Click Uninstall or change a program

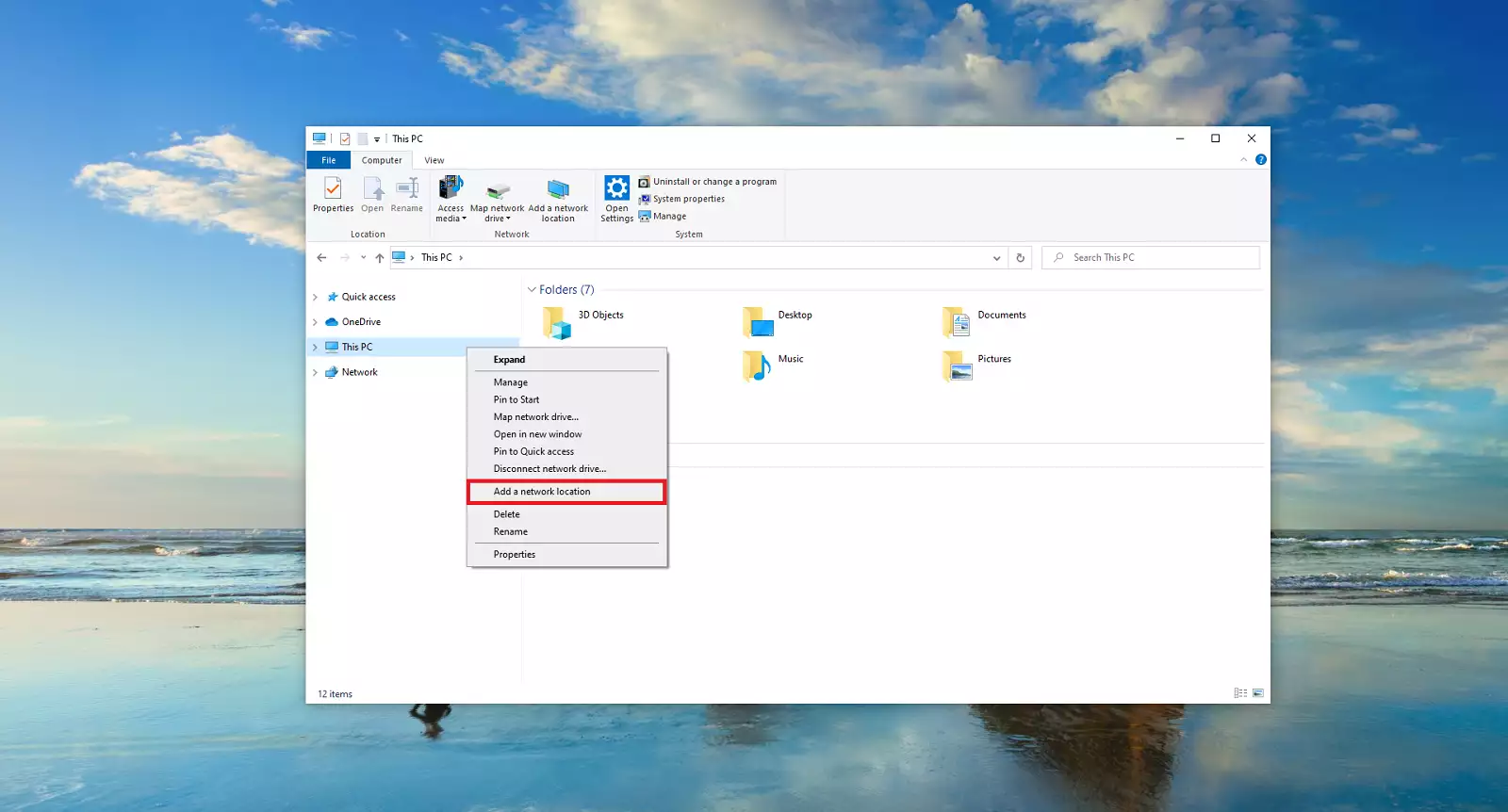point(707,182)
